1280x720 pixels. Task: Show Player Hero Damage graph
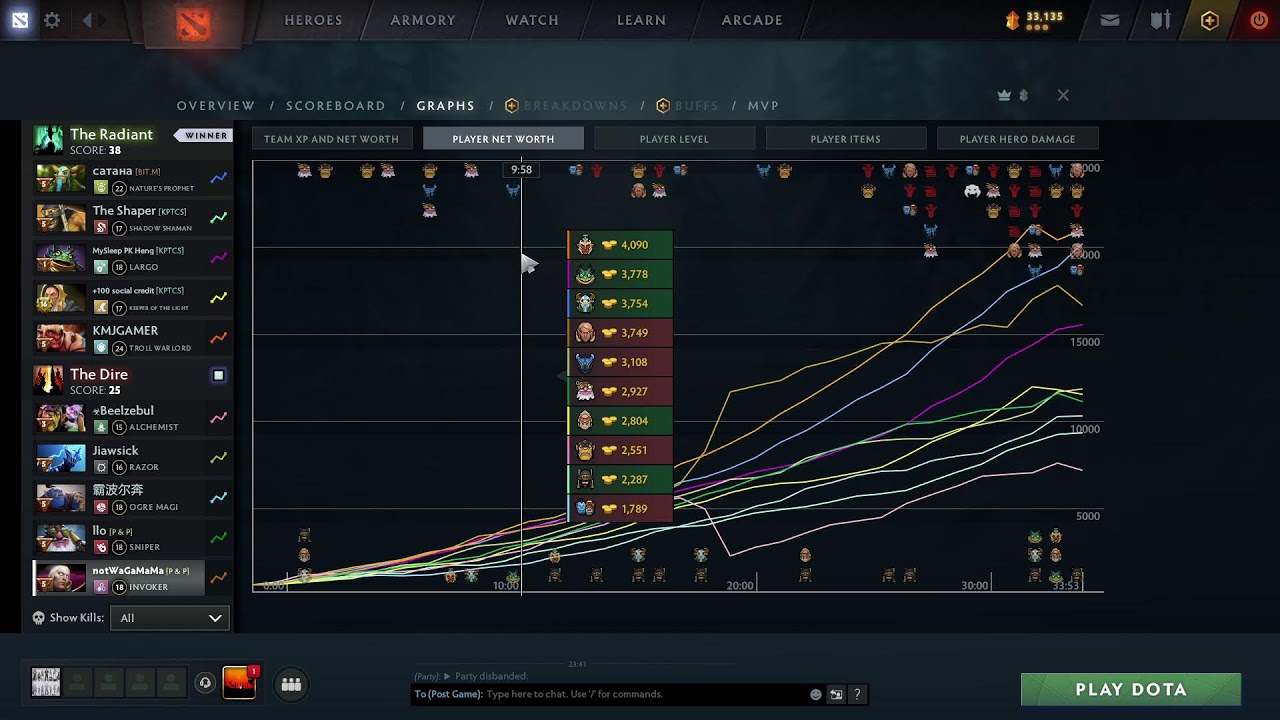[1017, 139]
